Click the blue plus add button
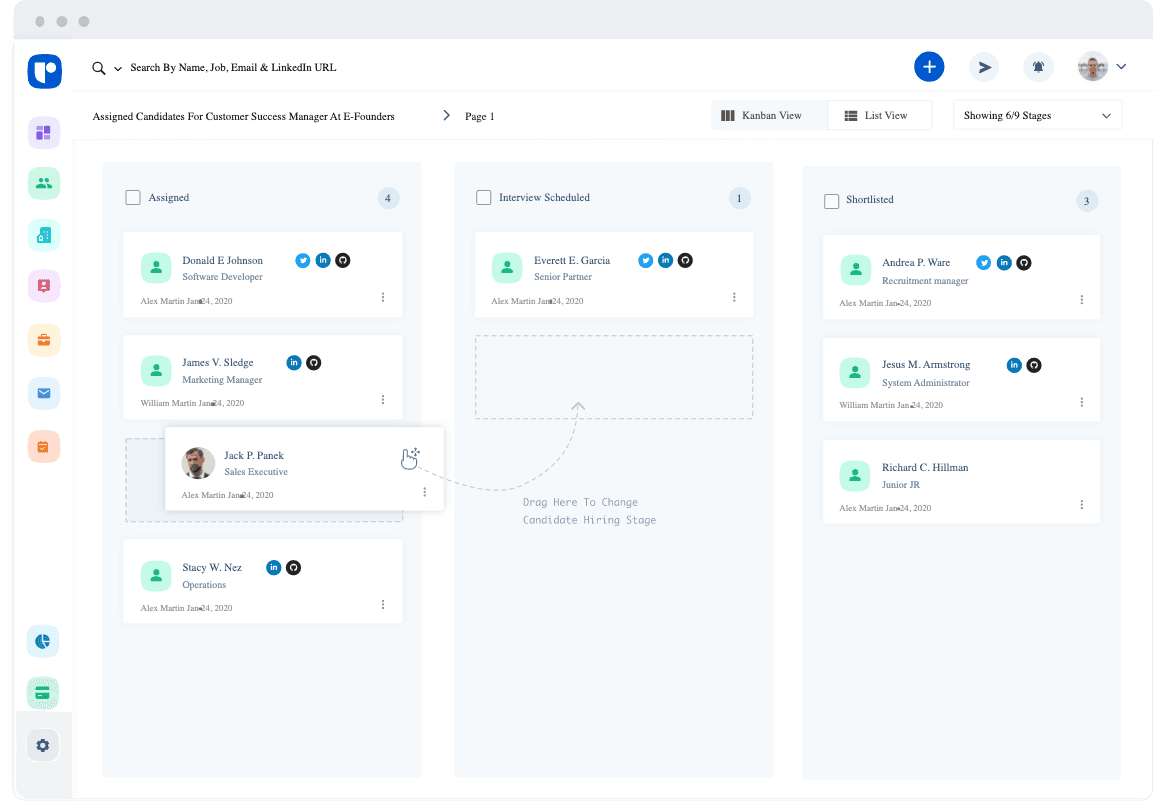1158x811 pixels. point(929,67)
